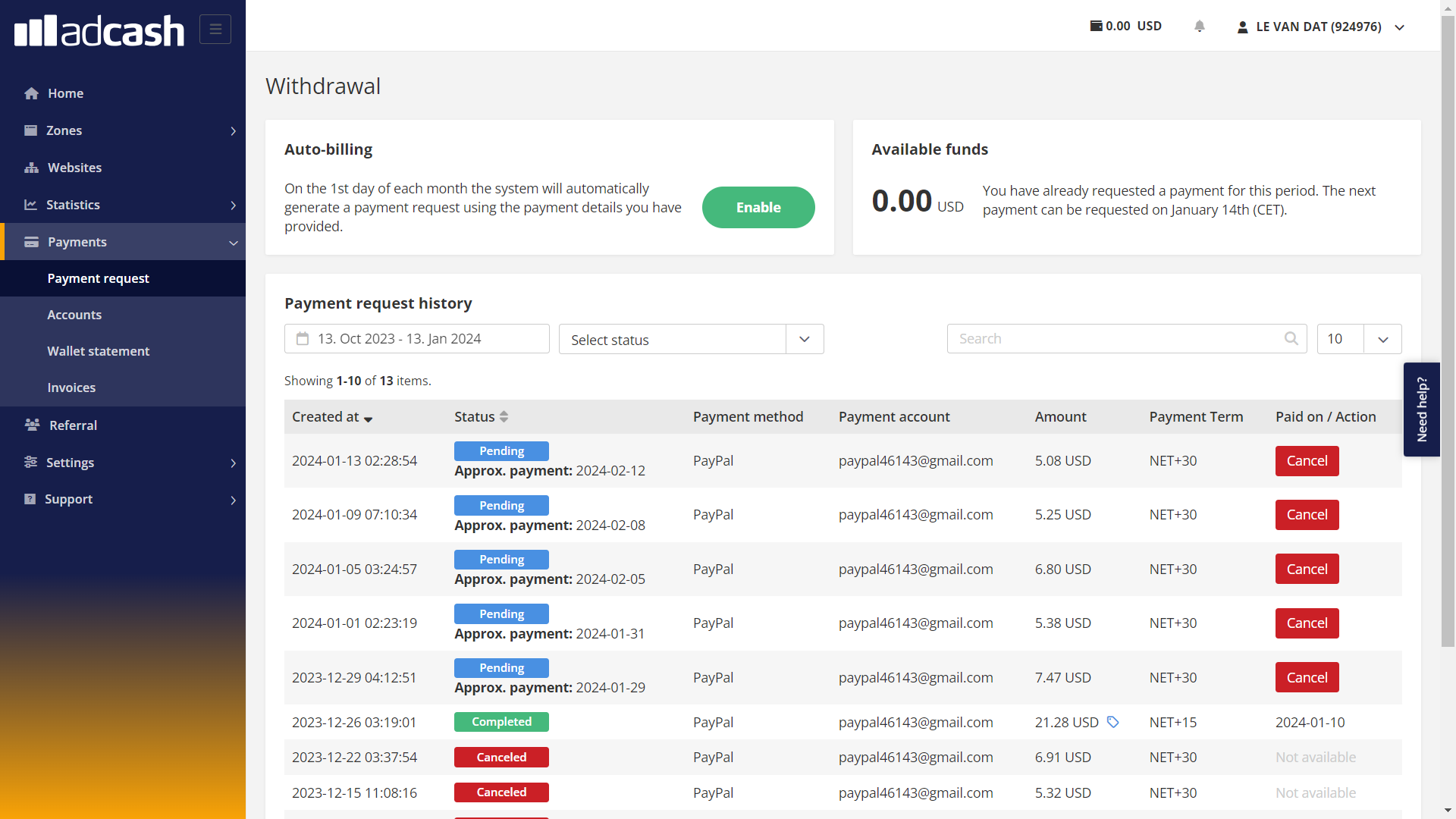Click the date range input field
Image resolution: width=1456 pixels, height=819 pixels.
coord(416,339)
